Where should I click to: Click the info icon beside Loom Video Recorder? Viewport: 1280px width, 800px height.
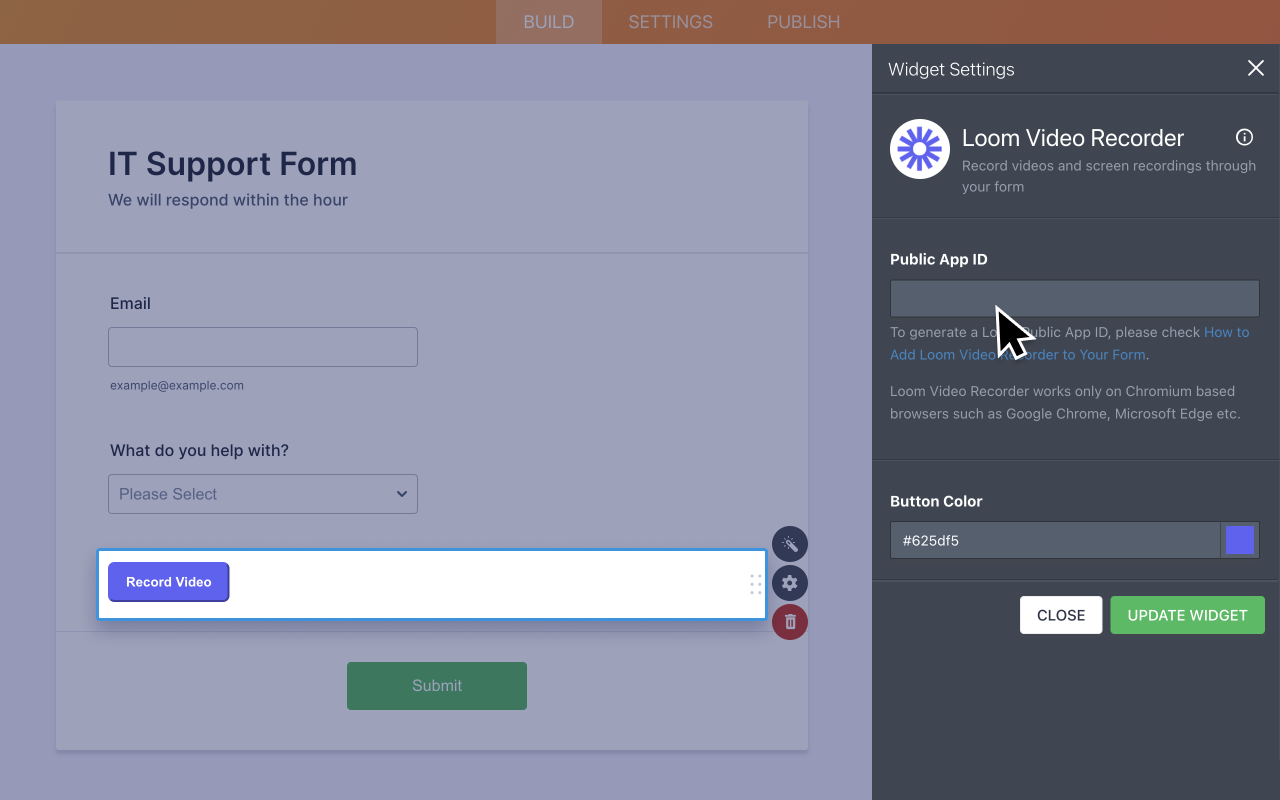coord(1244,137)
